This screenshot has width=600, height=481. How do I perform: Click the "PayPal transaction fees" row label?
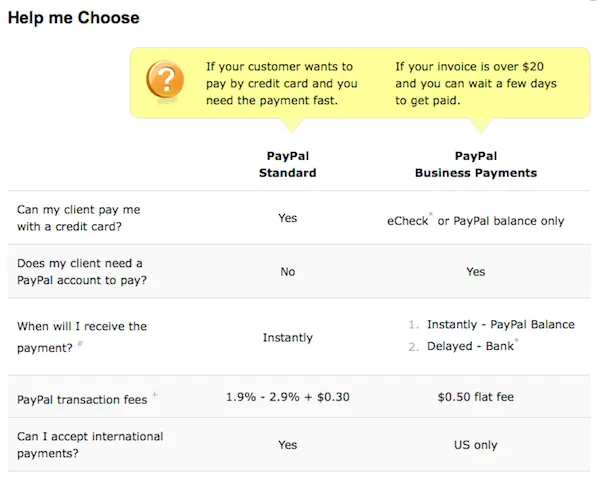pyautogui.click(x=82, y=399)
